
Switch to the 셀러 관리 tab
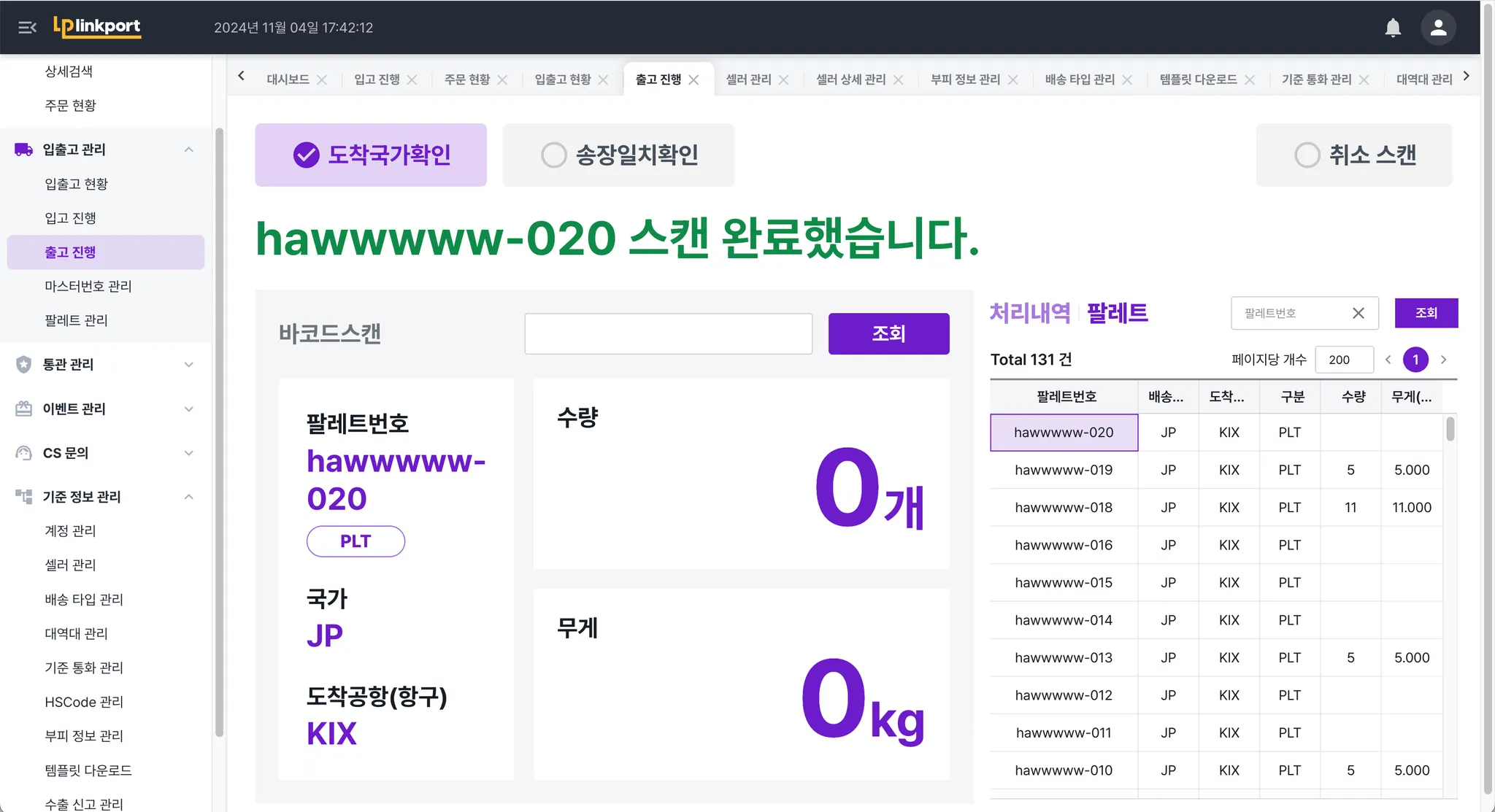click(x=748, y=80)
